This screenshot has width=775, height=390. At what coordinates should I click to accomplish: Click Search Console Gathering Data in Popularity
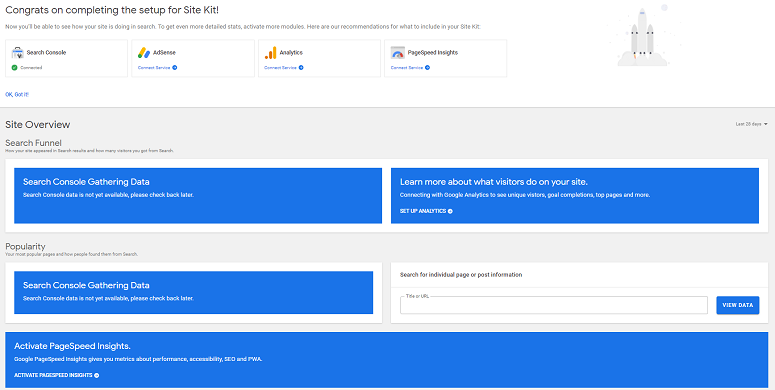pyautogui.click(x=86, y=285)
